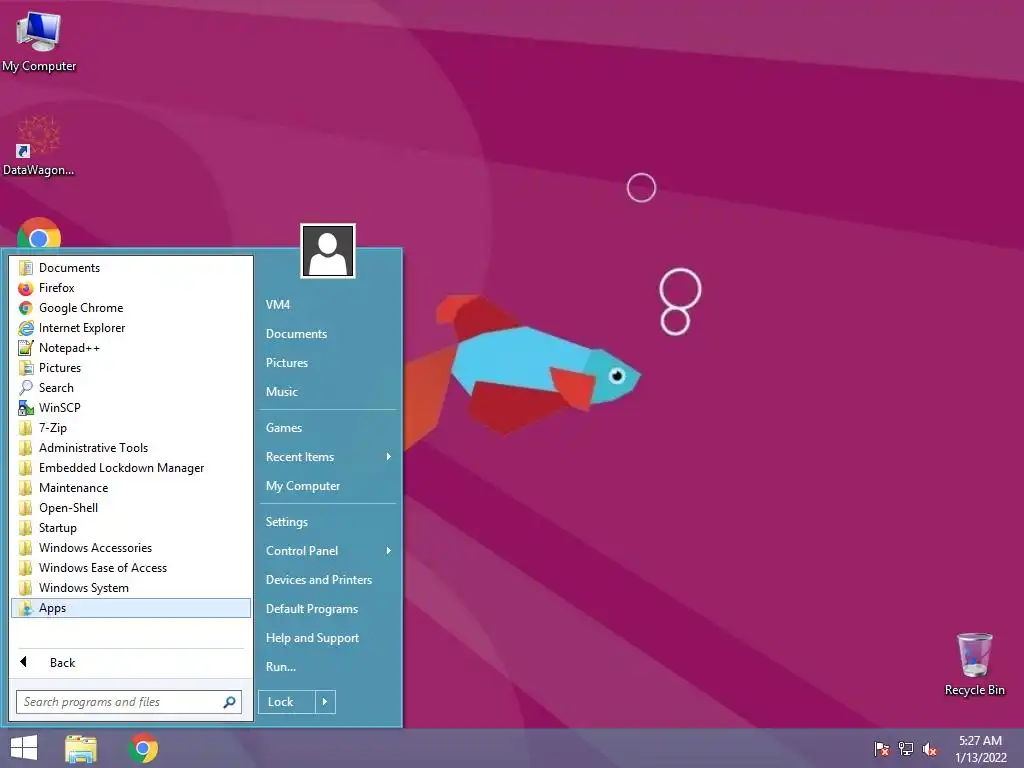This screenshot has width=1024, height=768.
Task: Select the DataWagon desktop shortcut
Action: tap(39, 146)
